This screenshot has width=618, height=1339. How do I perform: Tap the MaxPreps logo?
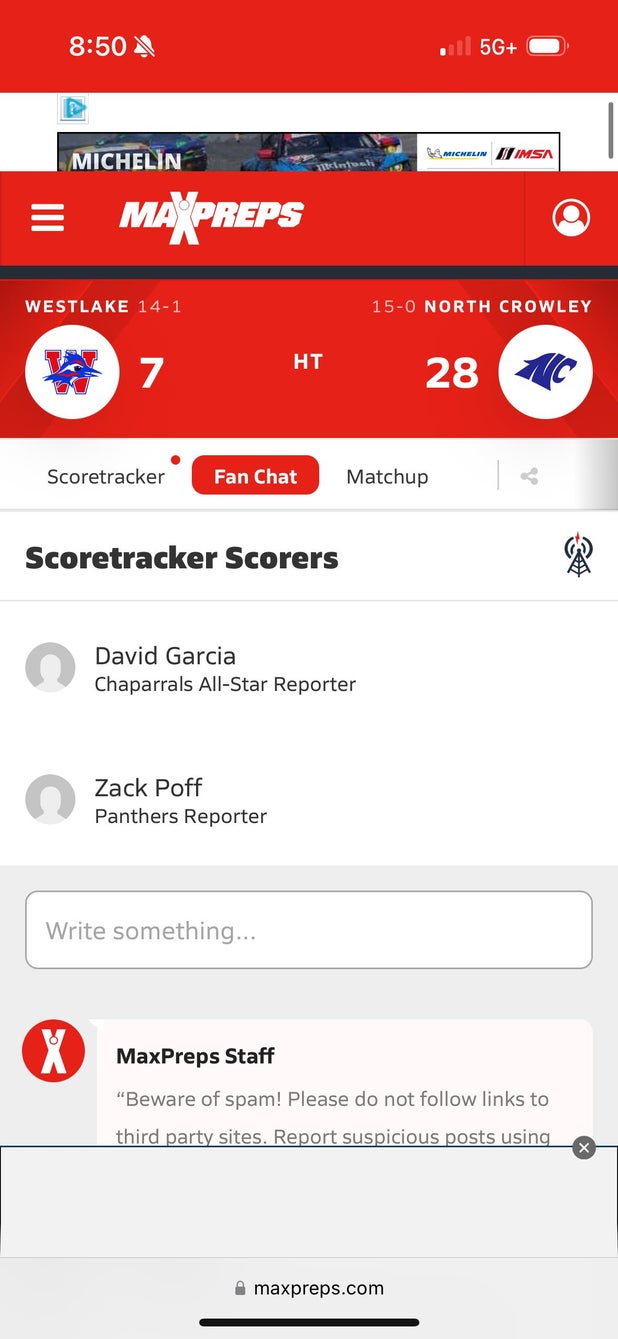(212, 217)
